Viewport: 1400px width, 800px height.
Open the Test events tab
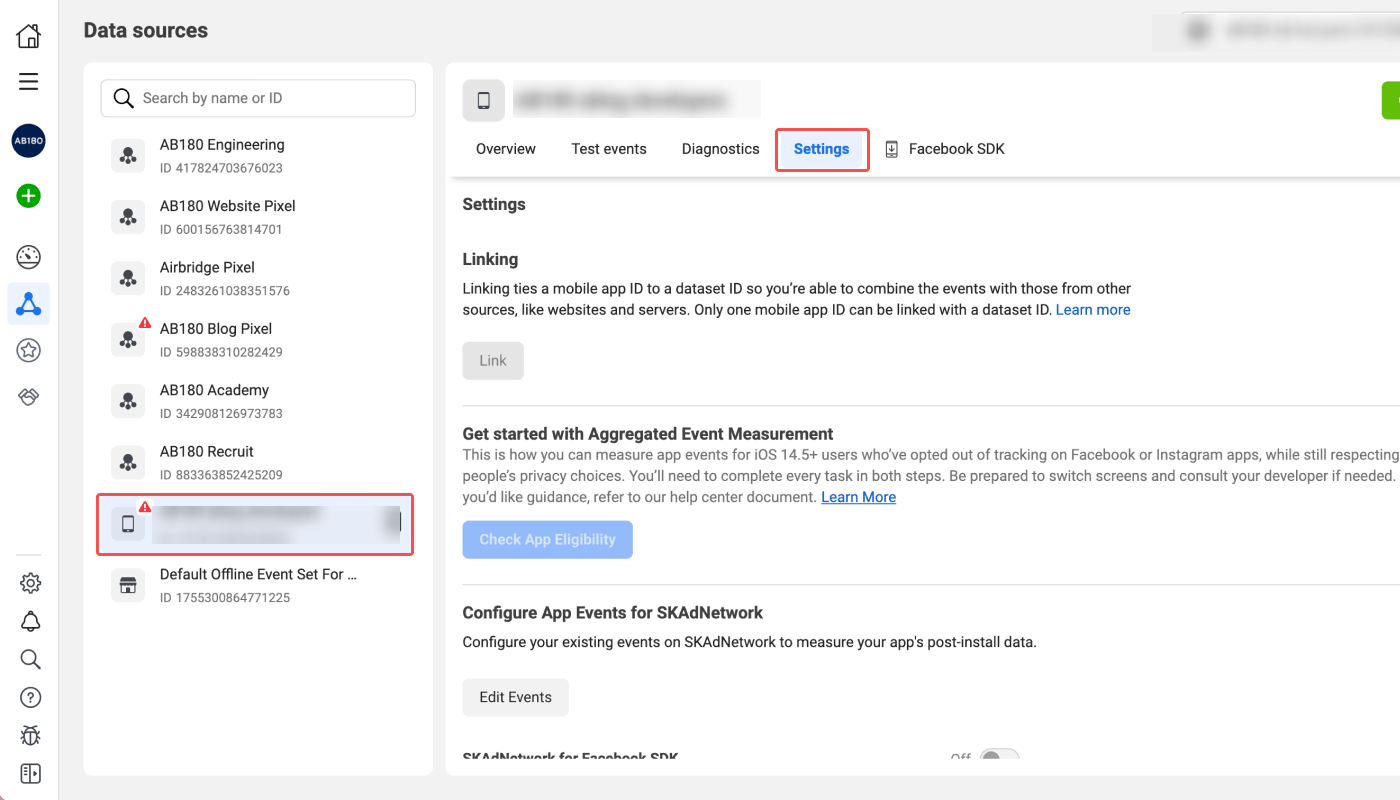609,149
